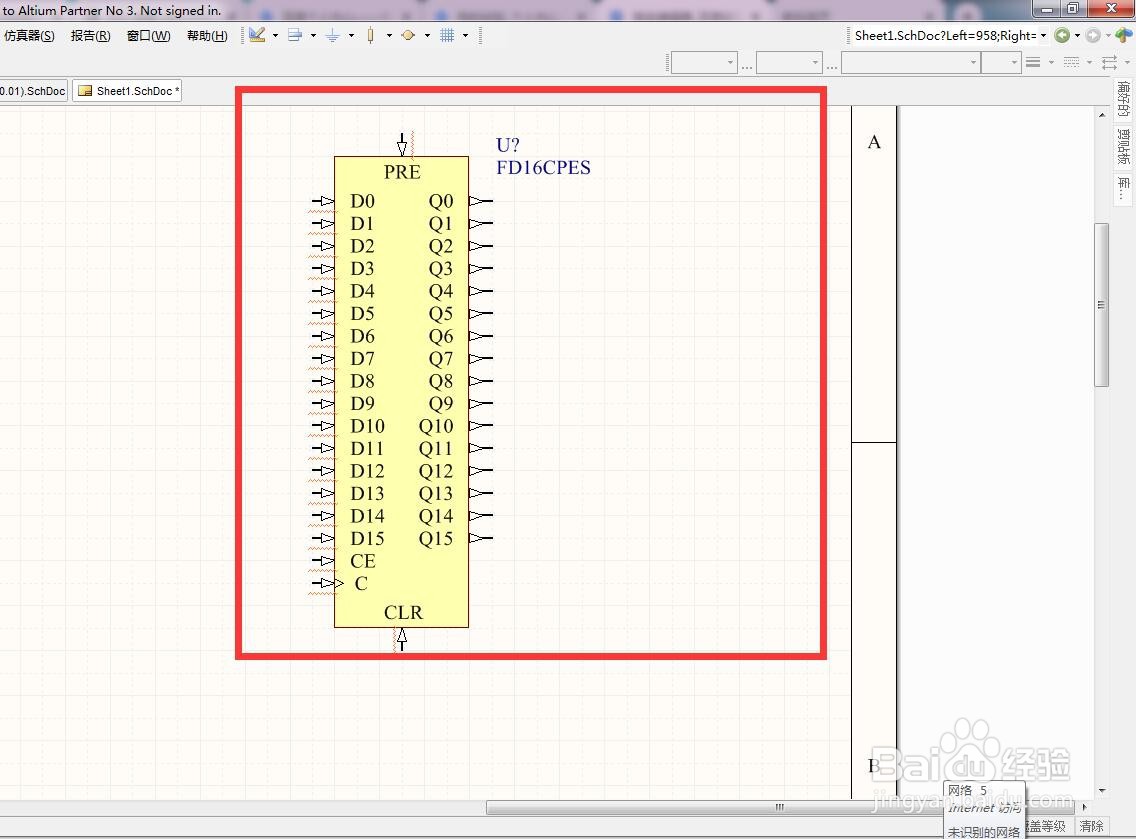Screen dimensions: 1136x839
Task: Click the PRE pin on top of component
Action: [x=402, y=144]
